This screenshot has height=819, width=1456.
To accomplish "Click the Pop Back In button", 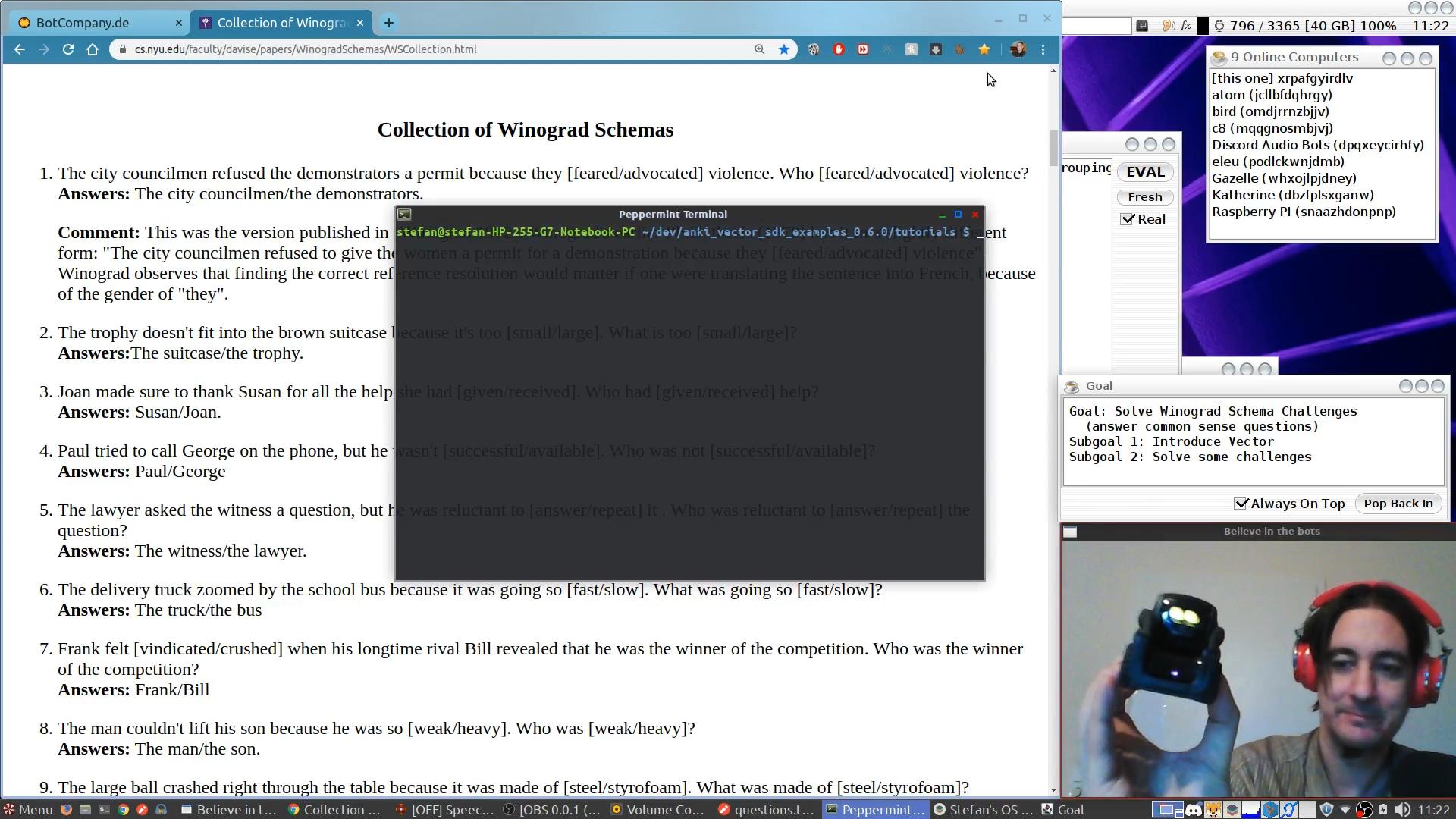I will pos(1398,504).
